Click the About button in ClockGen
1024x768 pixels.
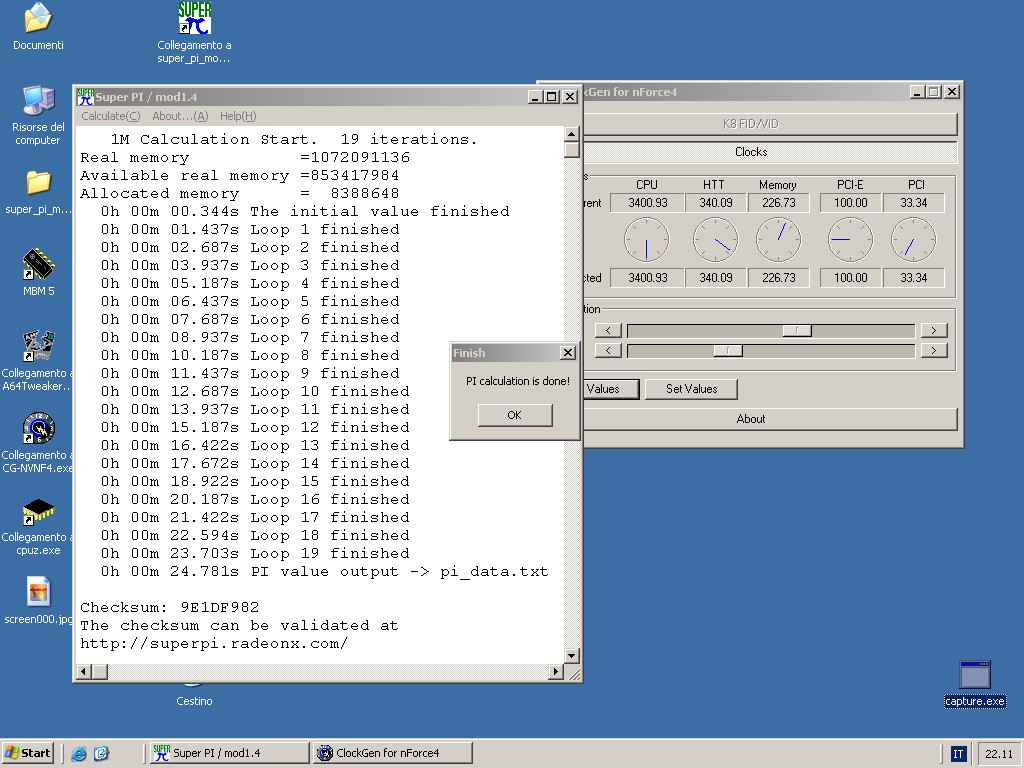770,419
